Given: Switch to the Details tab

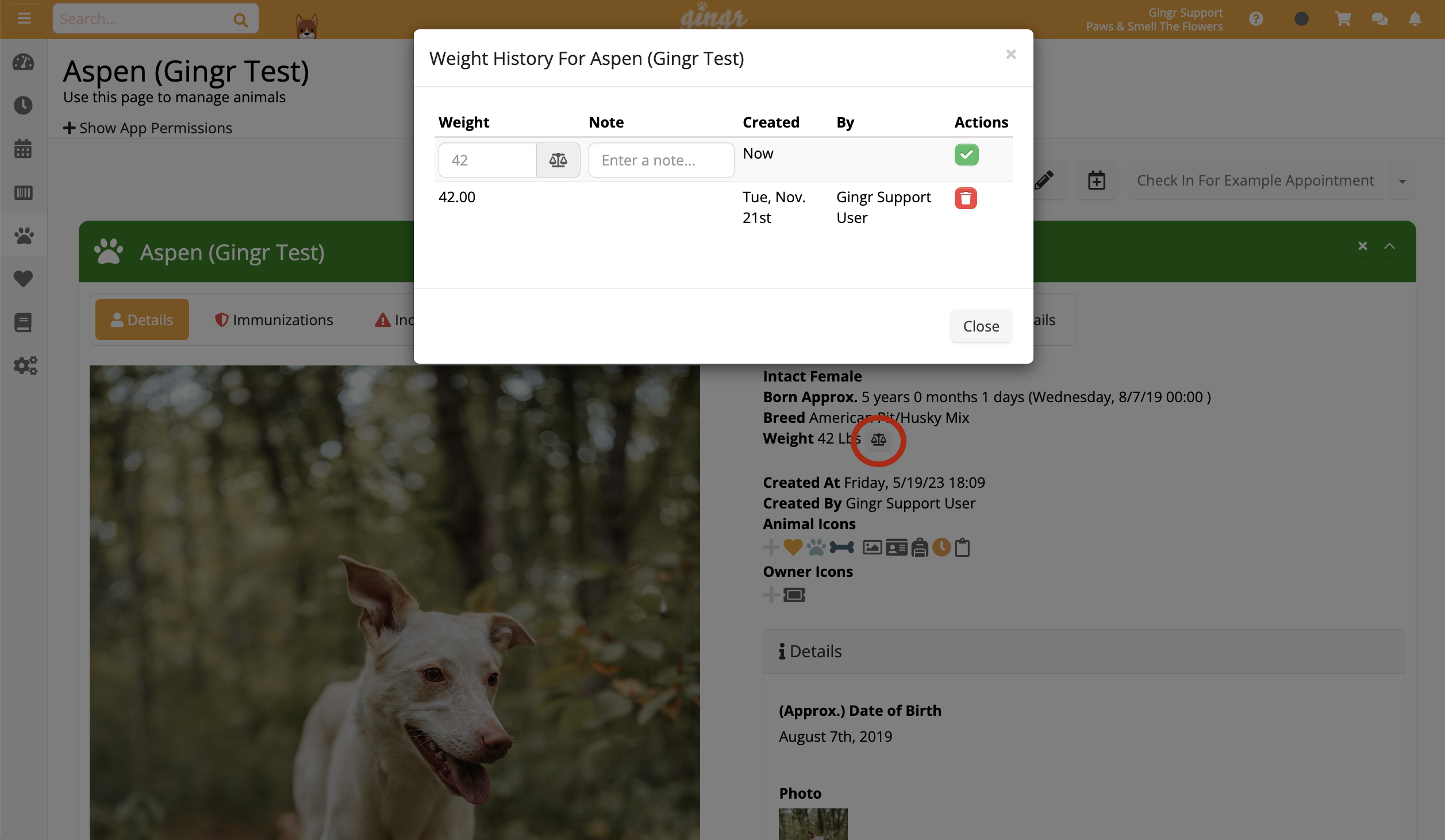Looking at the screenshot, I should coord(142,319).
